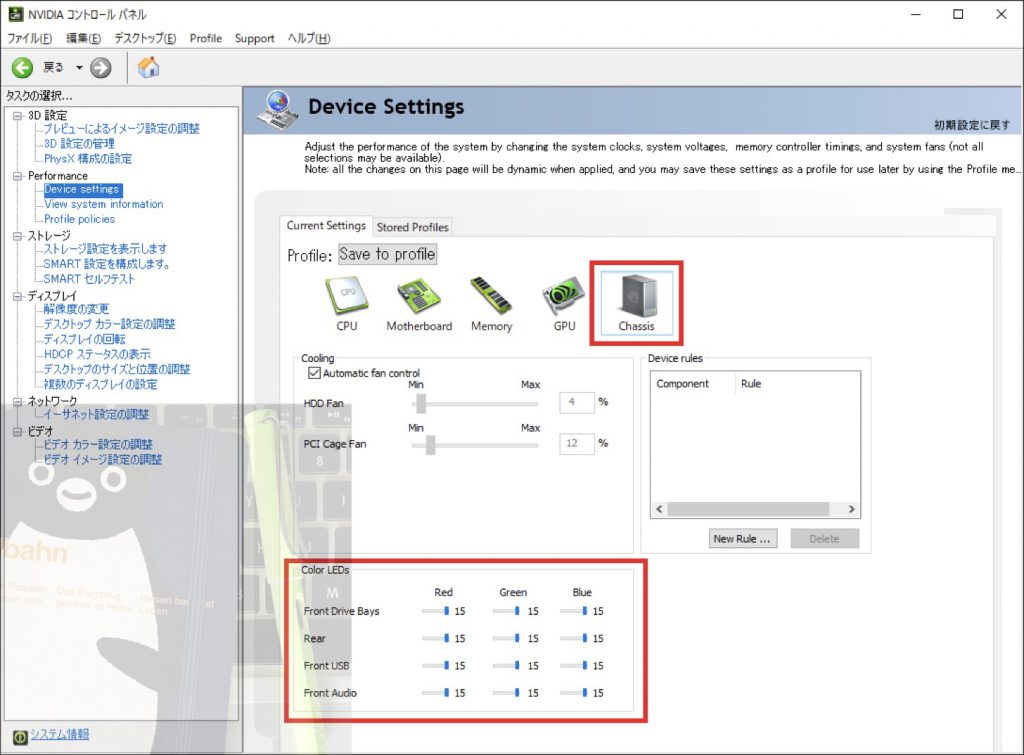
Task: Click the New Rule ... button
Action: pos(743,539)
